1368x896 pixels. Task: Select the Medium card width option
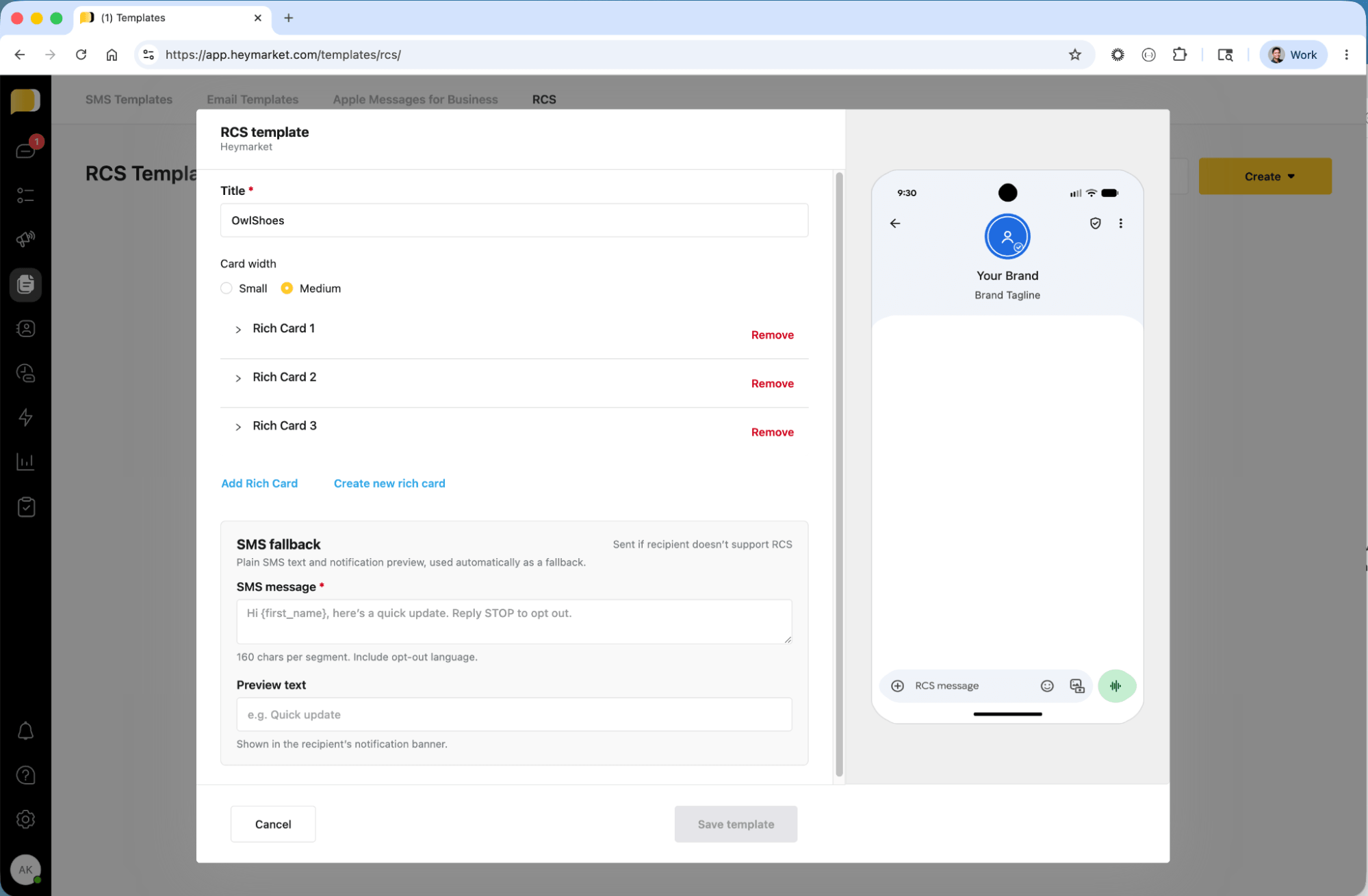pyautogui.click(x=287, y=288)
